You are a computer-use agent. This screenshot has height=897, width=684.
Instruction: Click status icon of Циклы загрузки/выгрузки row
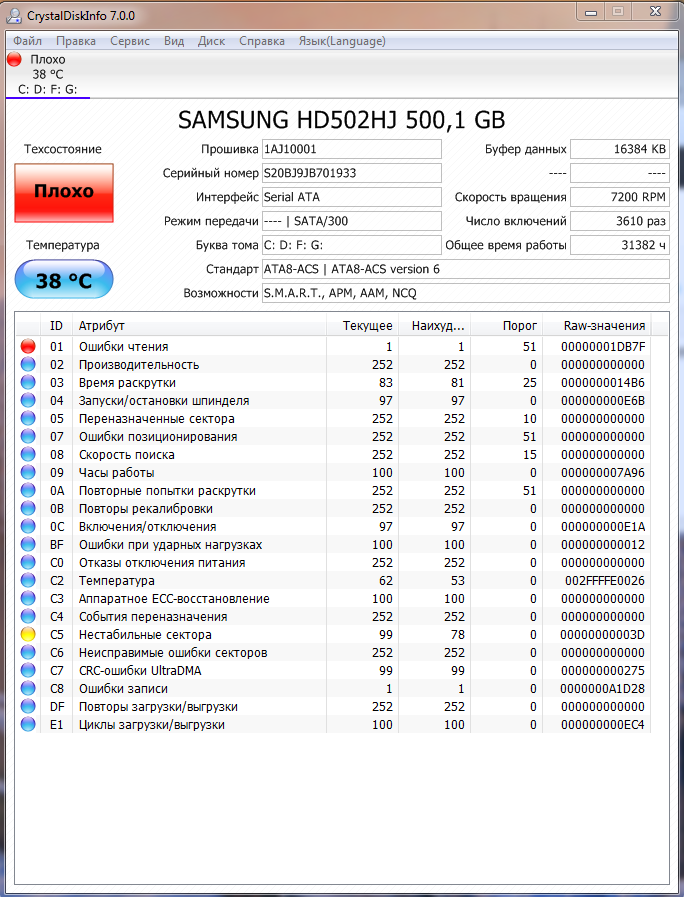(x=28, y=725)
